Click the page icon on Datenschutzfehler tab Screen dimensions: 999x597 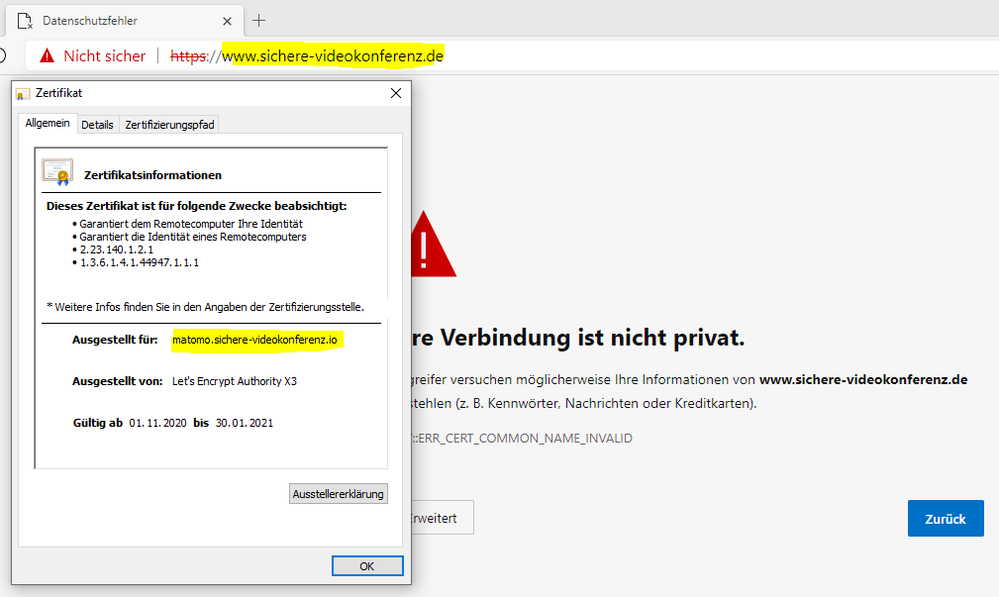click(25, 20)
